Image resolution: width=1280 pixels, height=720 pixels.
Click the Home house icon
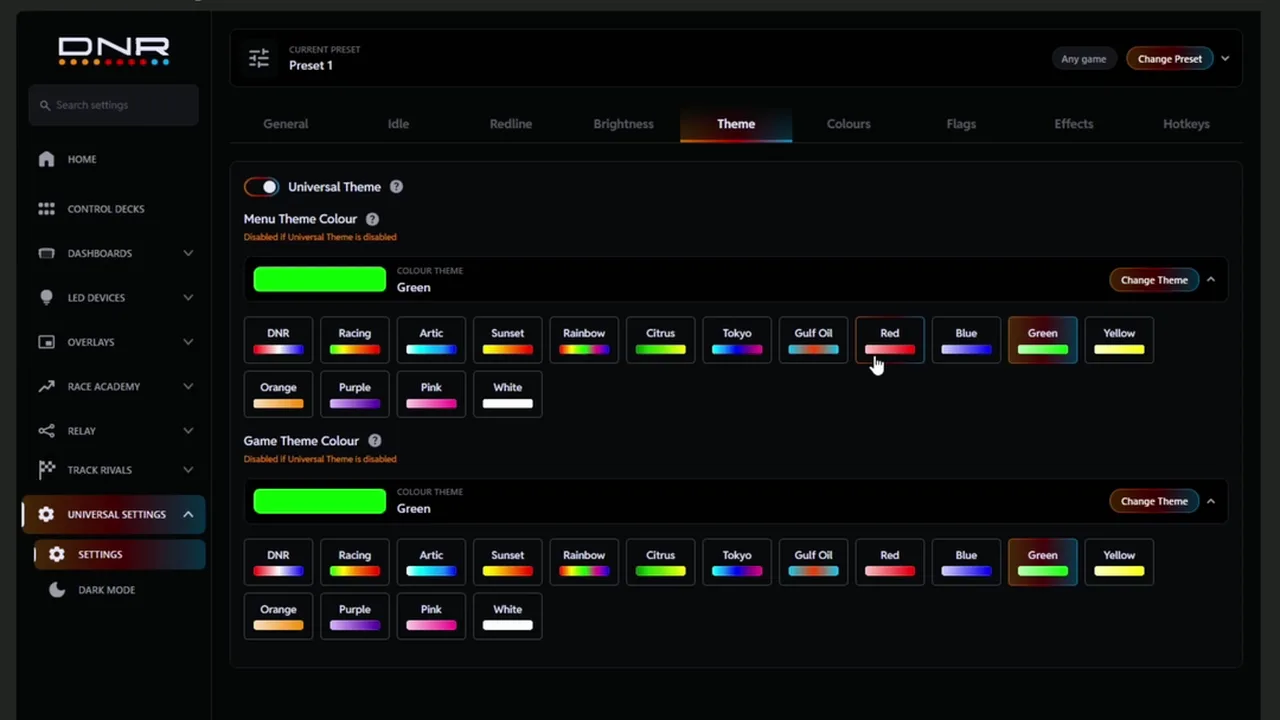46,159
